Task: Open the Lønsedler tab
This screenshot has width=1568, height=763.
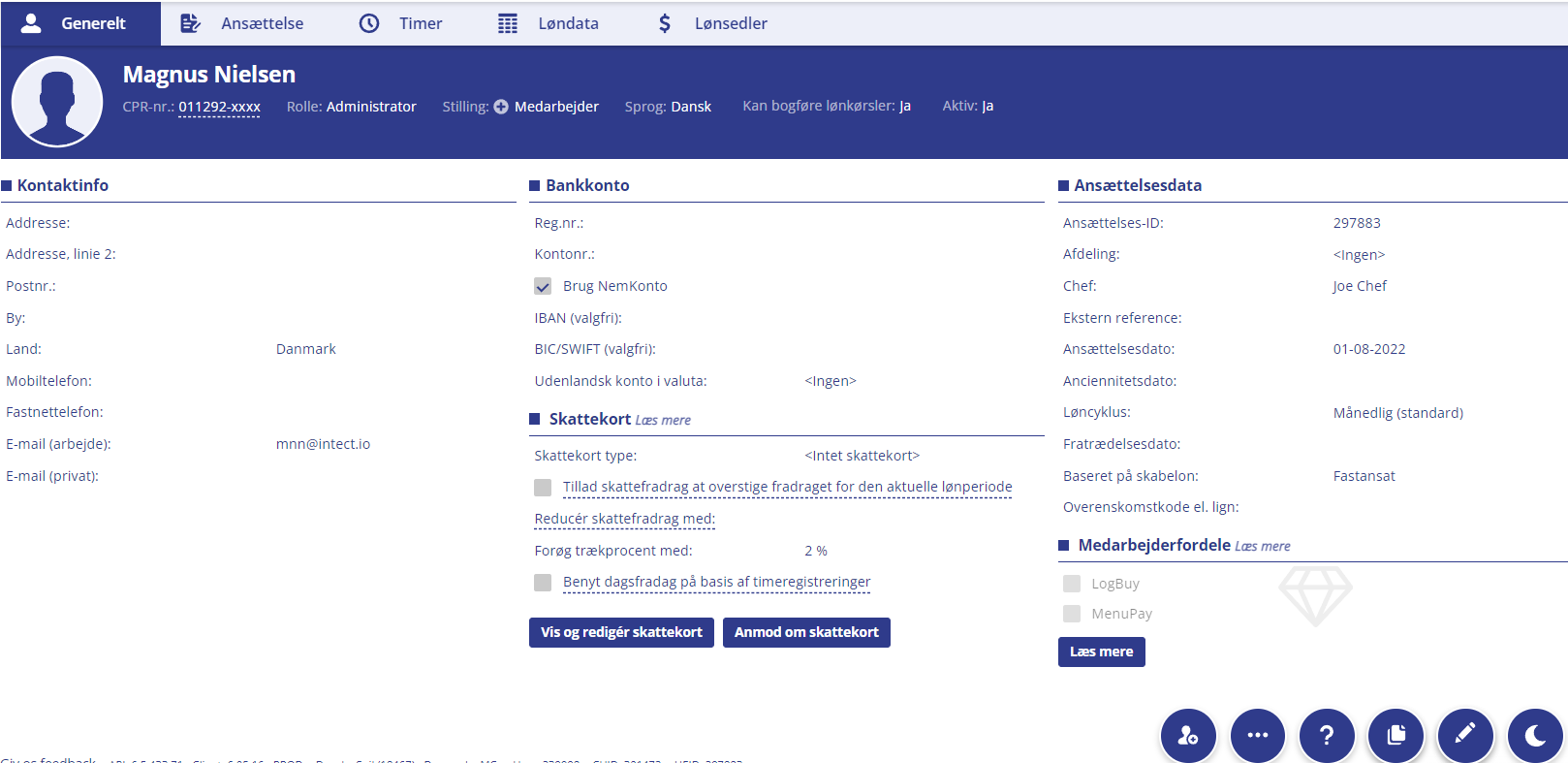Action: click(x=712, y=23)
